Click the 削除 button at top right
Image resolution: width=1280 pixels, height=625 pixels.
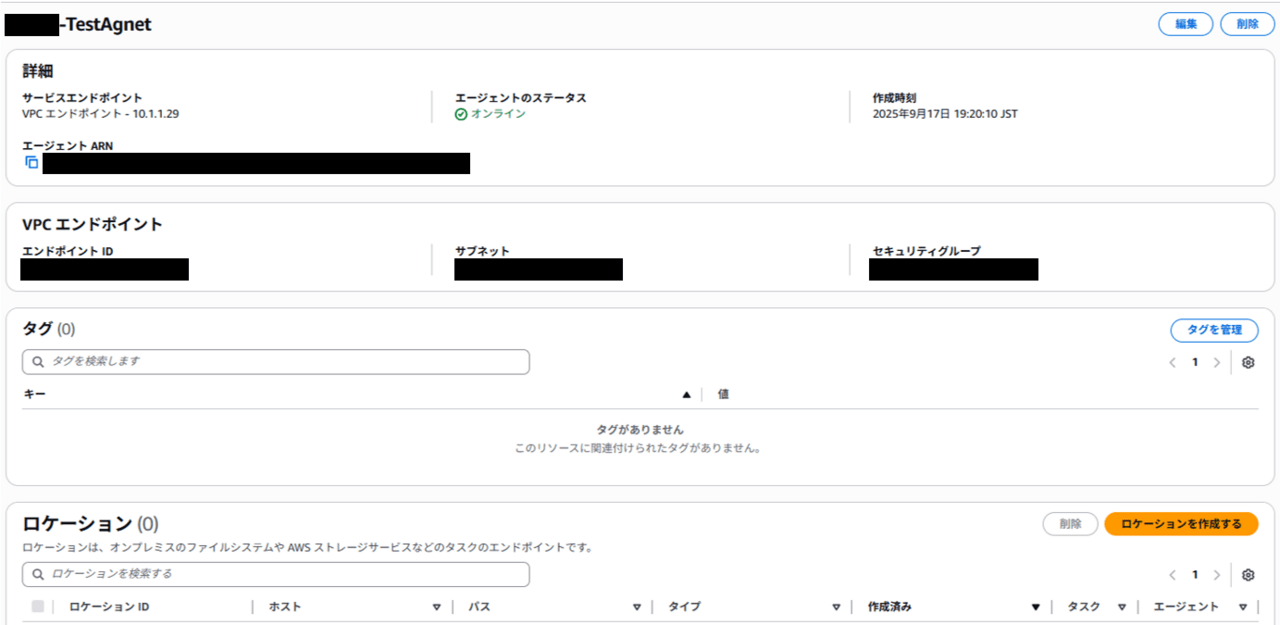pos(1247,24)
